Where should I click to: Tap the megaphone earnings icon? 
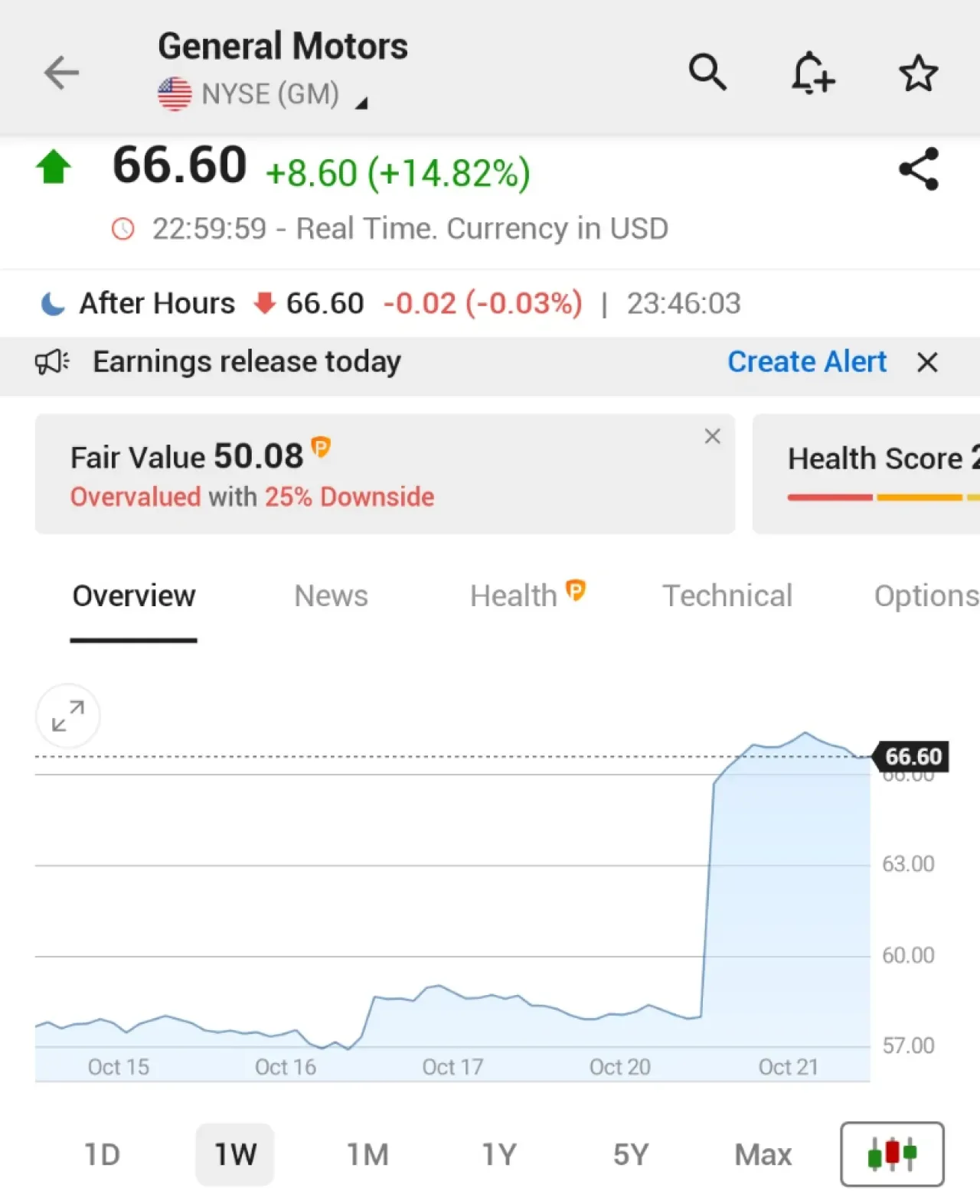click(x=52, y=362)
